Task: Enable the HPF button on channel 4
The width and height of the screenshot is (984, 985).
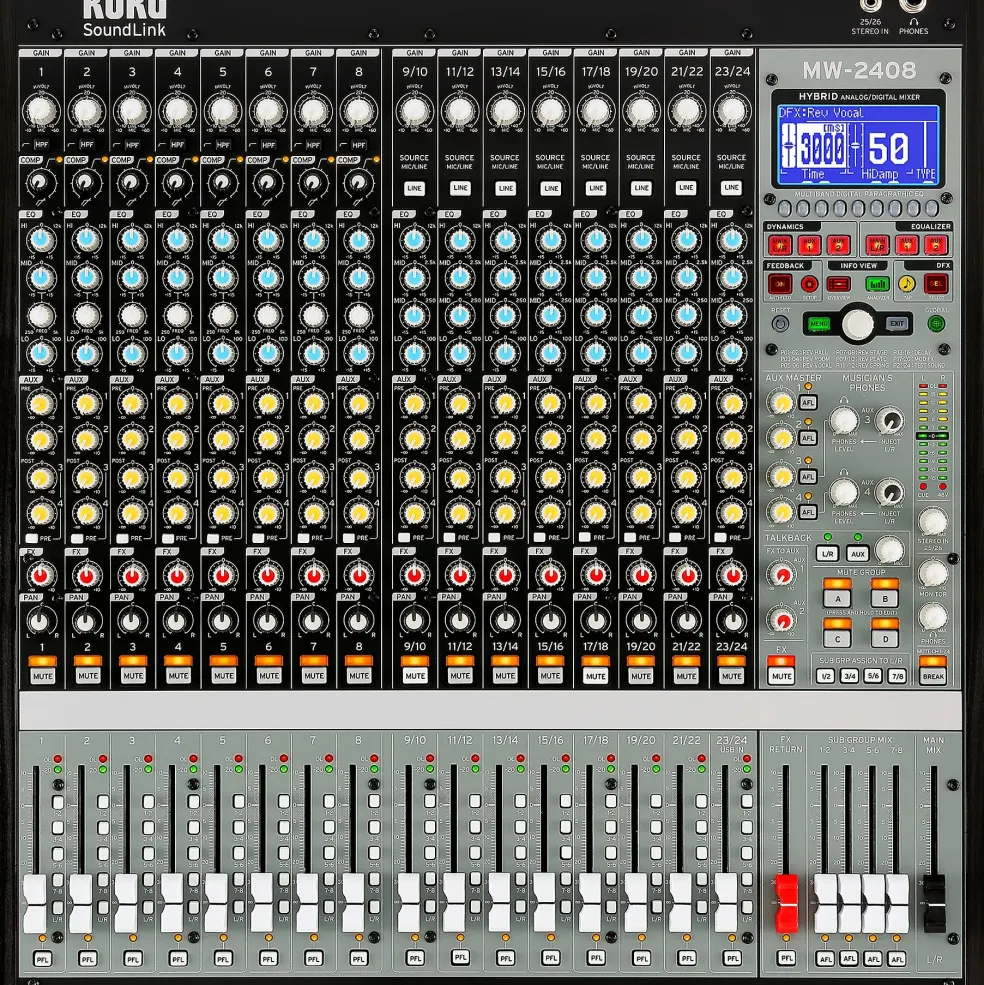Action: [177, 144]
